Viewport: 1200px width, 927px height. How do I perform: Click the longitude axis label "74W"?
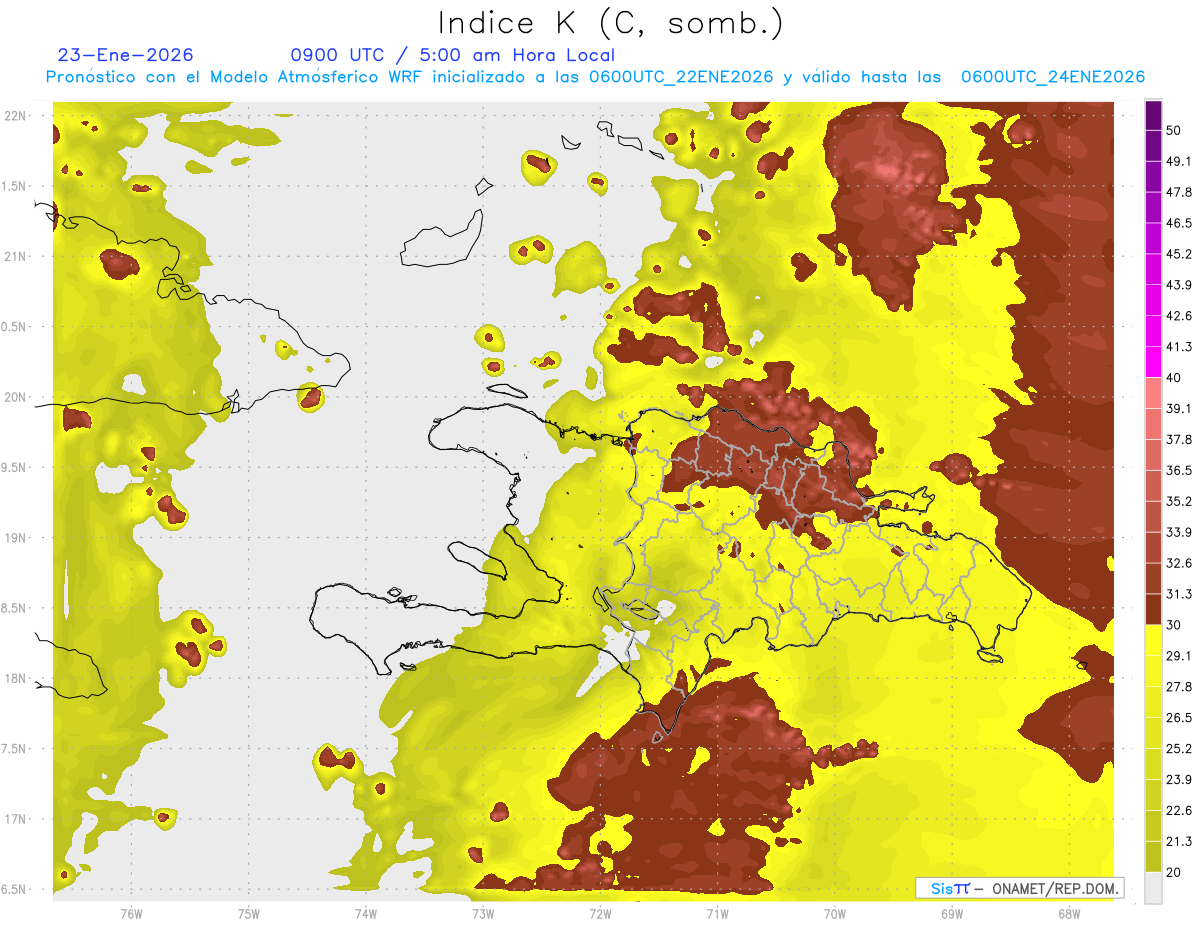click(366, 914)
